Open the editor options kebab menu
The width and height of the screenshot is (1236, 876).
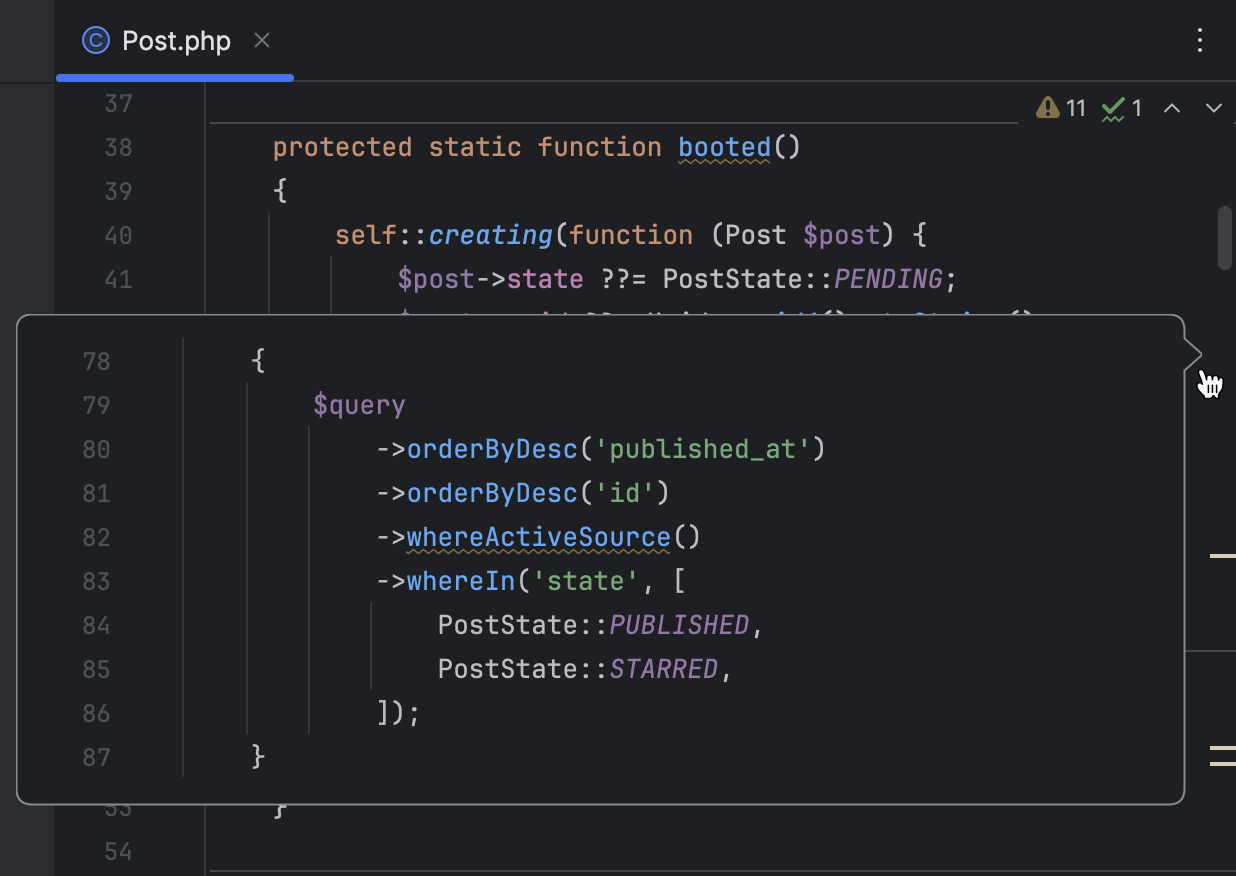coord(1199,40)
